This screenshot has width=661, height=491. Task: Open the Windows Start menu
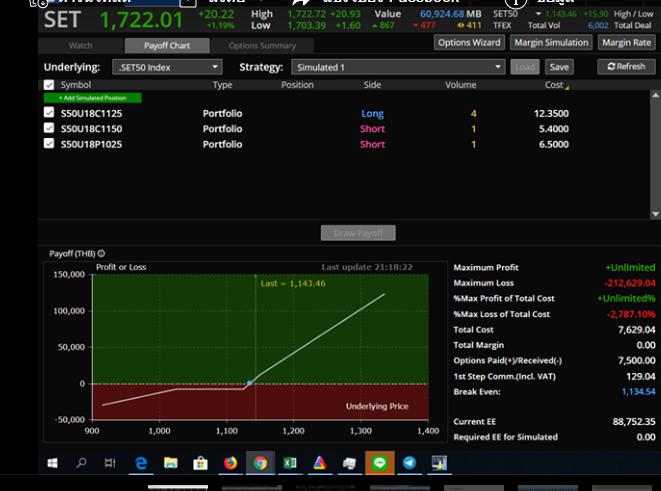click(x=52, y=463)
